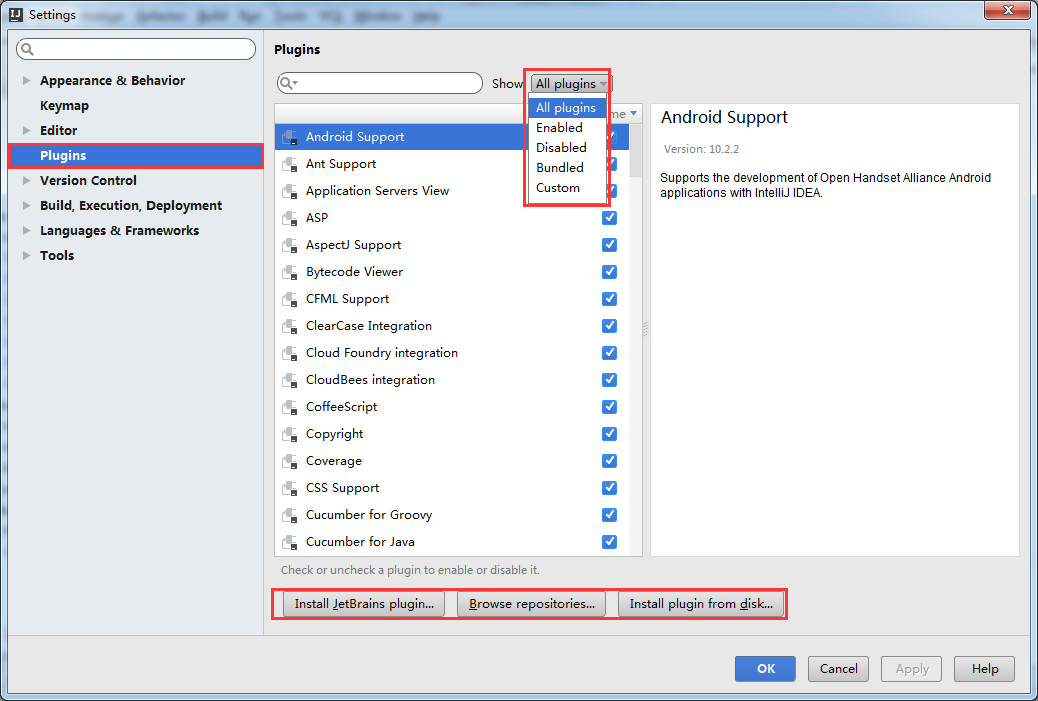Click Install plugin from disk button

point(701,604)
